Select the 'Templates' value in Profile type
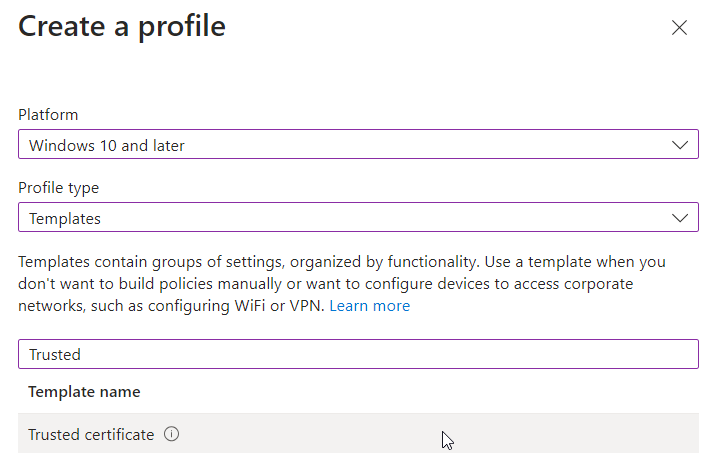 65,219
